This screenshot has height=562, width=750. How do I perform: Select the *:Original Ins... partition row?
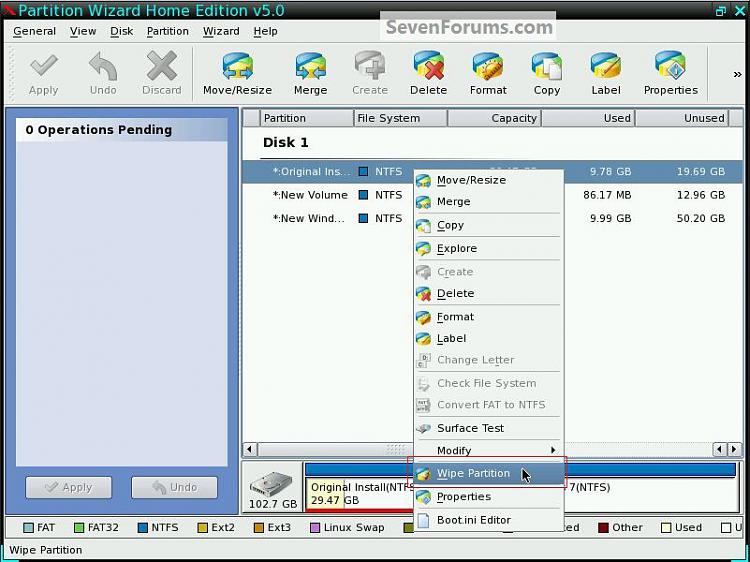(x=492, y=171)
